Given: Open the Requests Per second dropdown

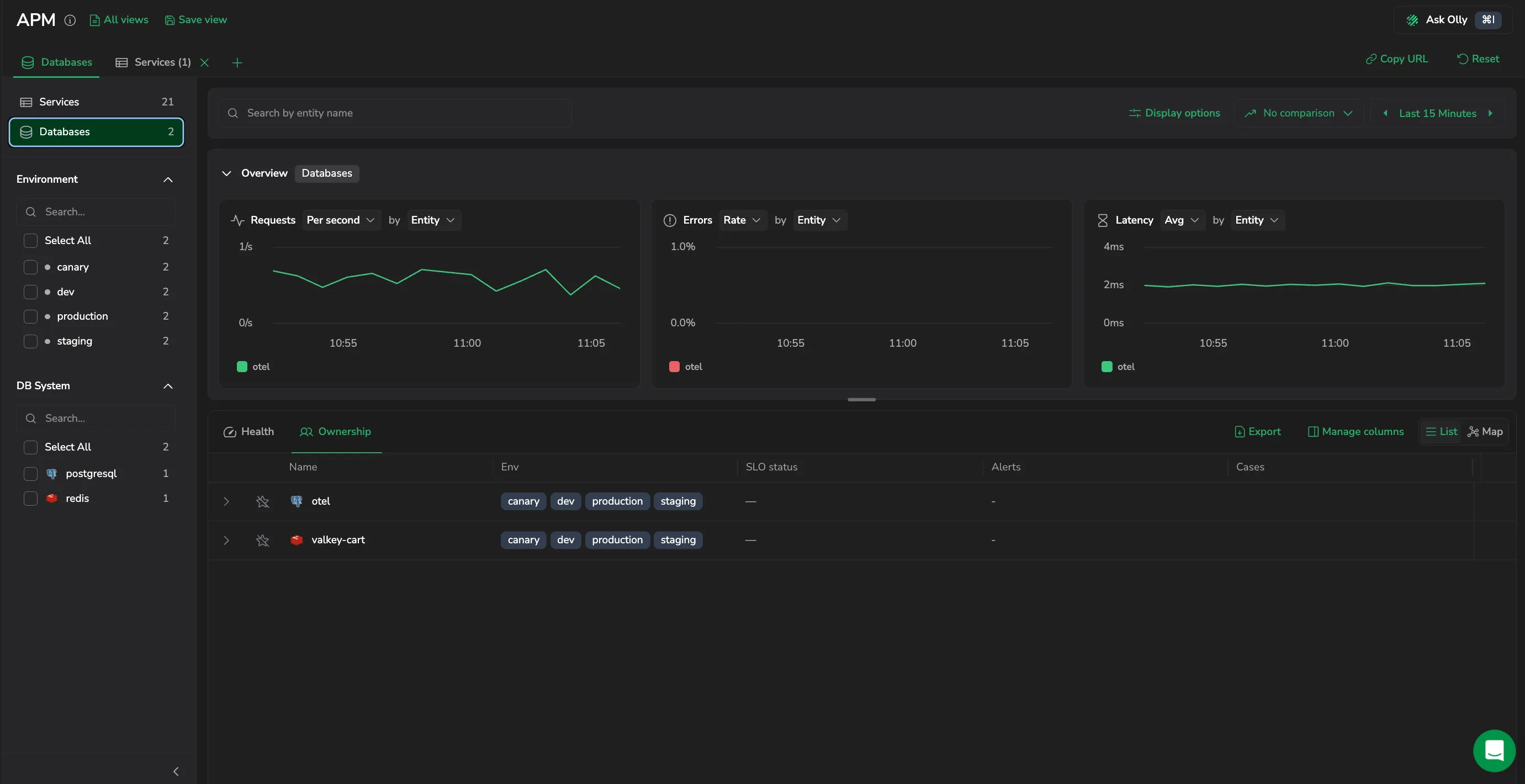Looking at the screenshot, I should 341,220.
